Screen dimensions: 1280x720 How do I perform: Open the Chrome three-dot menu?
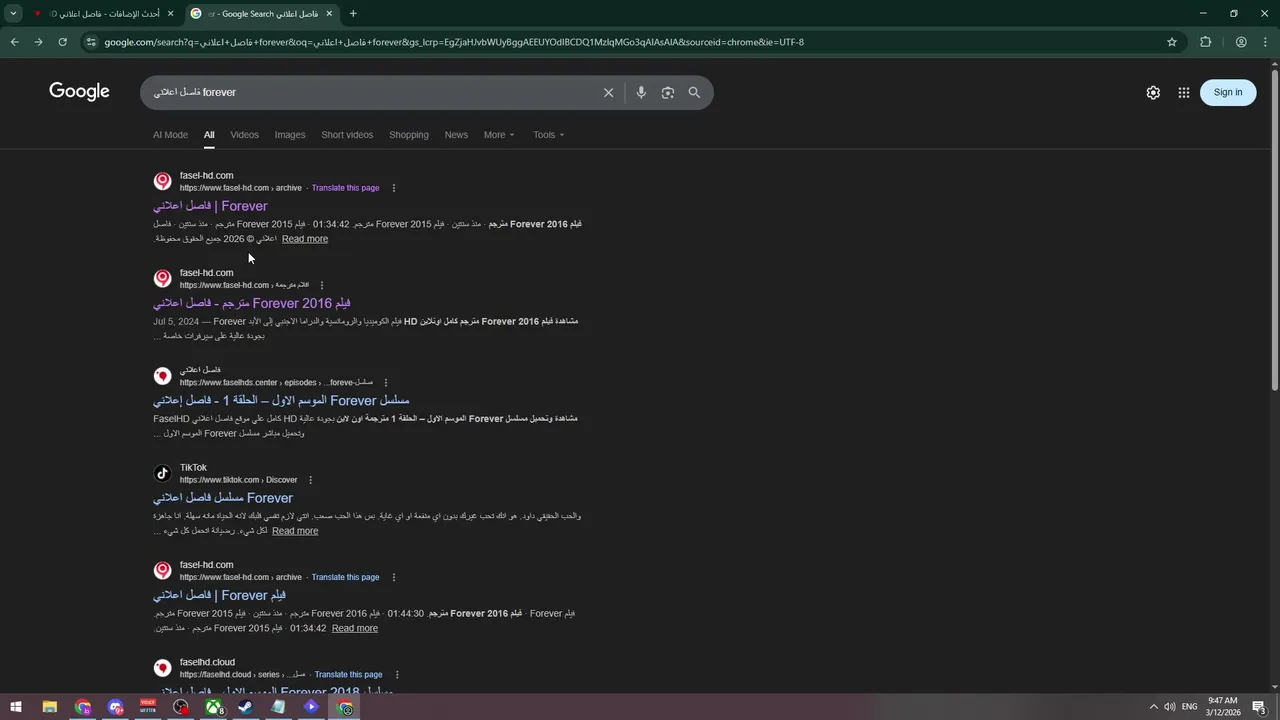click(x=1266, y=42)
